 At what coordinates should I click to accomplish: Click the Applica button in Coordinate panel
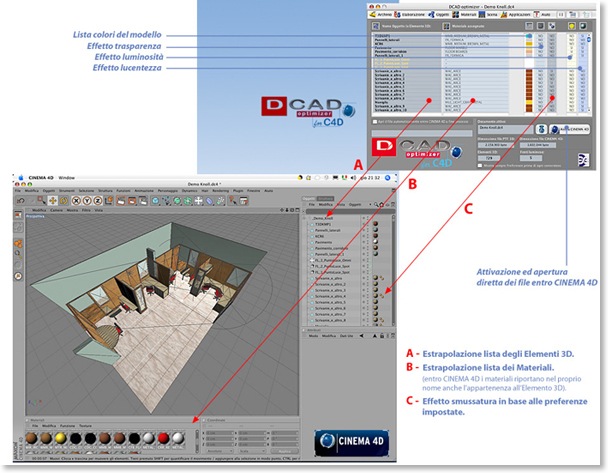(284, 451)
